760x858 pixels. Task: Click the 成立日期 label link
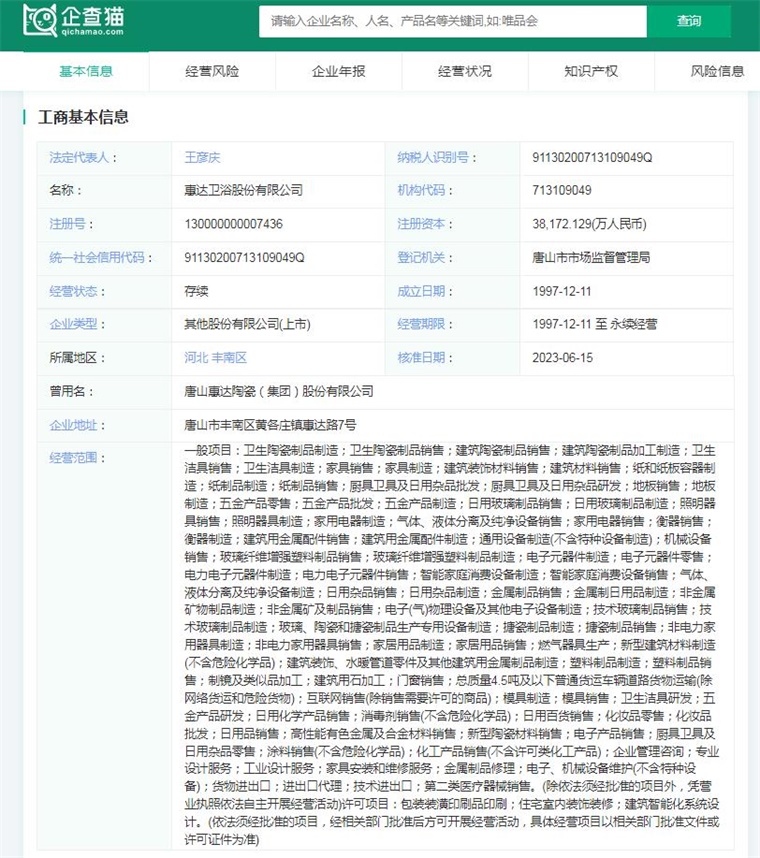click(x=421, y=291)
